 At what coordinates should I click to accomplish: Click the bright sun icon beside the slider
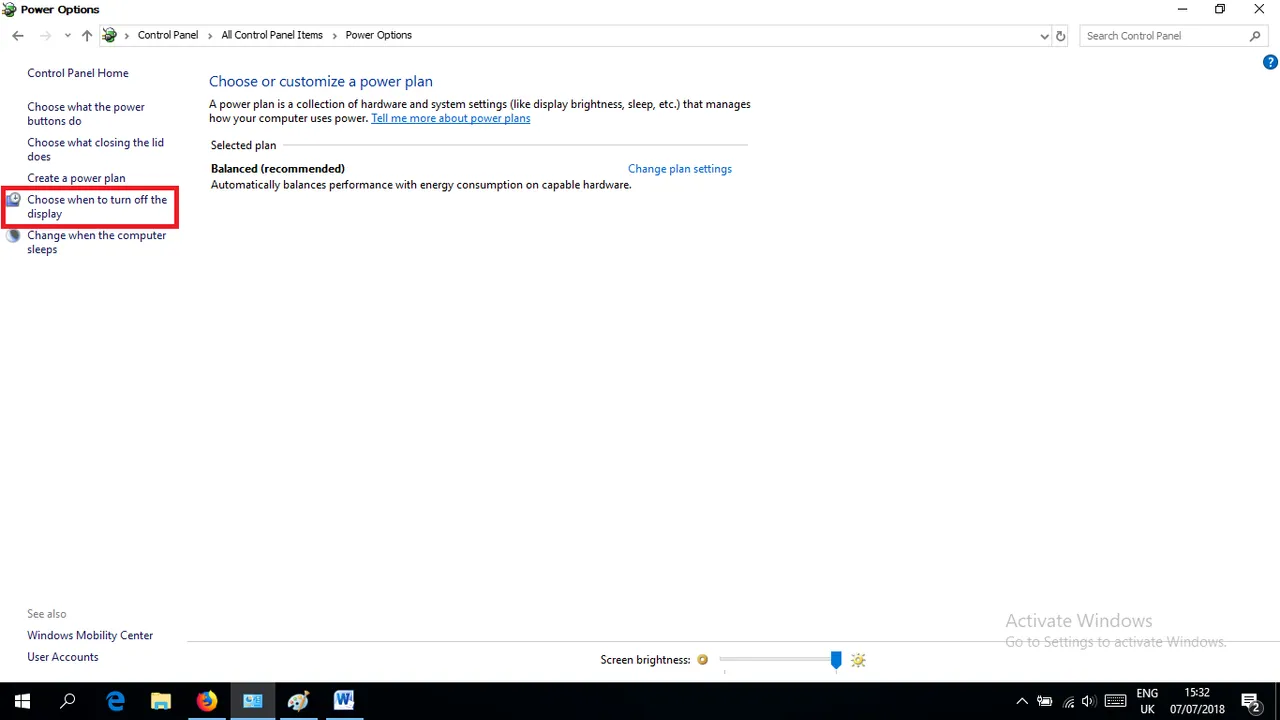pos(858,660)
